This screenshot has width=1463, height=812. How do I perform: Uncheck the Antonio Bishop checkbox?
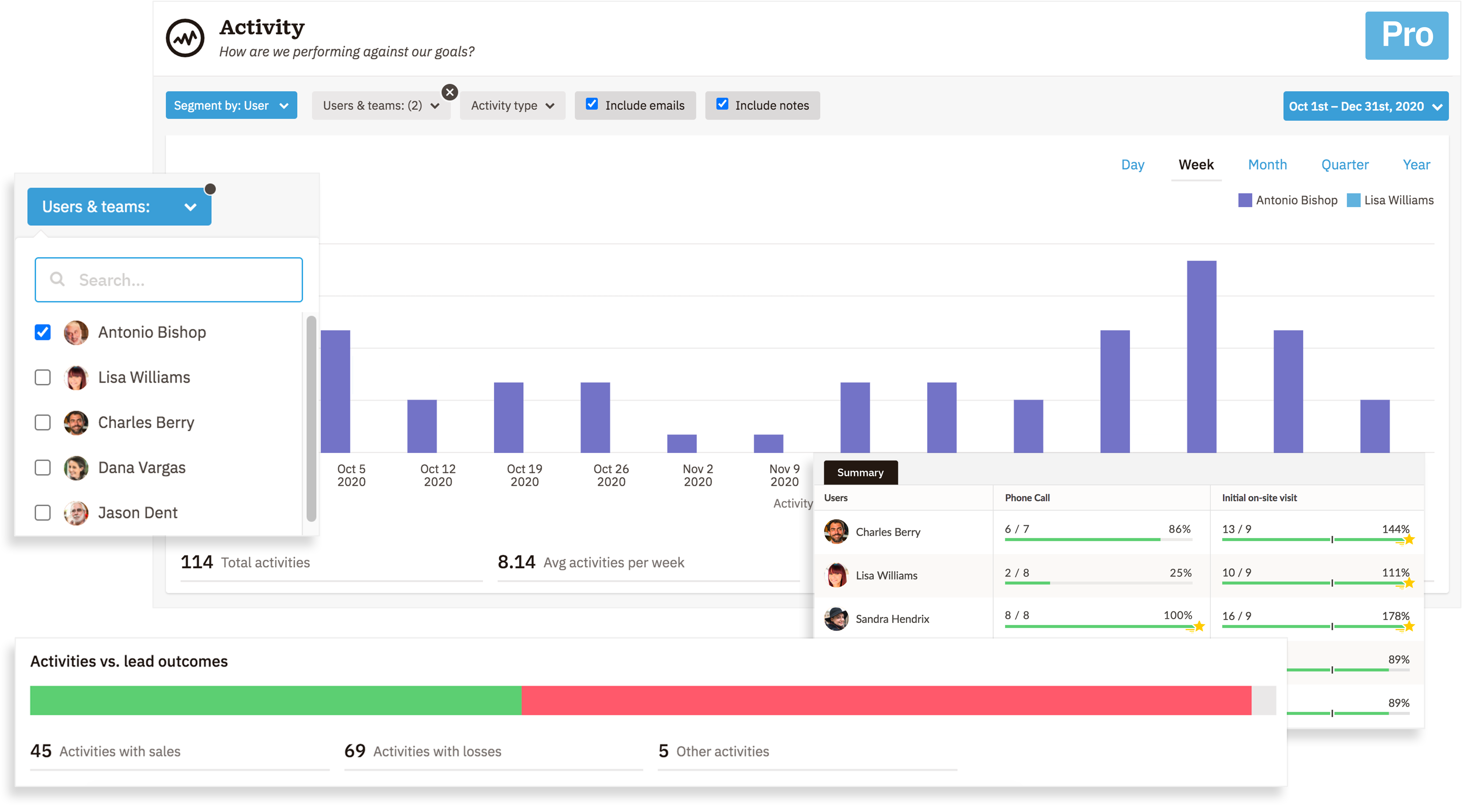coord(43,332)
